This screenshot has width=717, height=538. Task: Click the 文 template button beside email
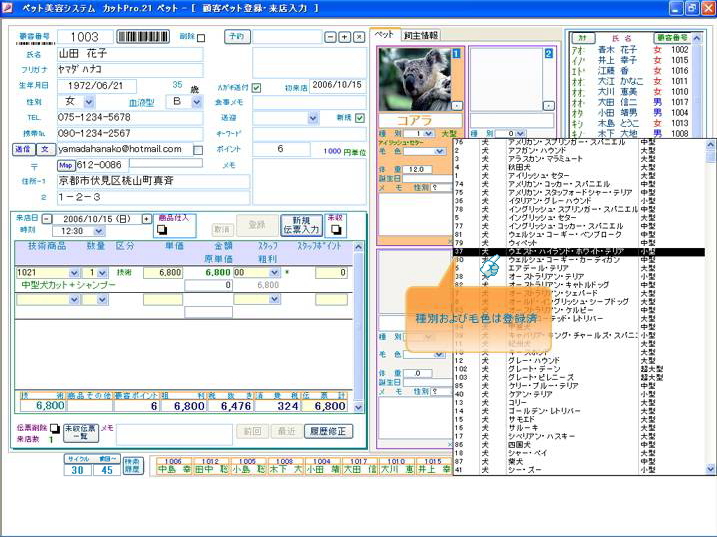pyautogui.click(x=45, y=149)
